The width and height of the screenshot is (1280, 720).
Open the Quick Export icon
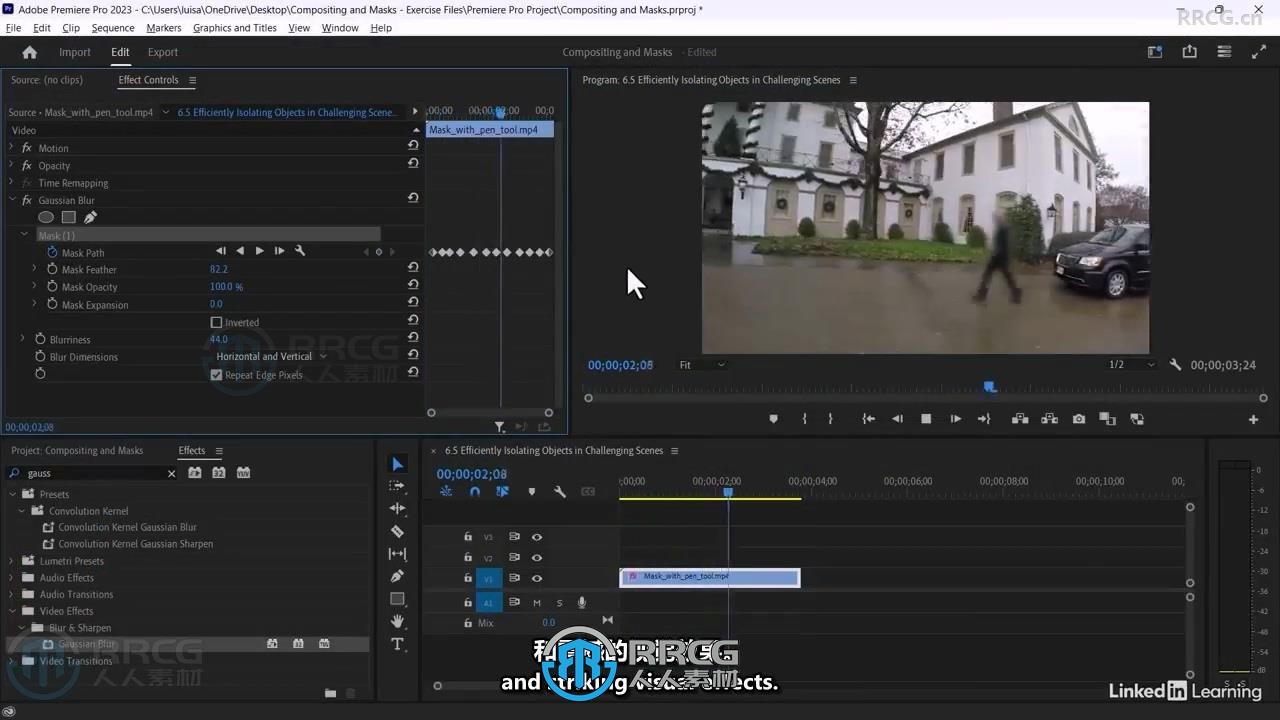1189,52
